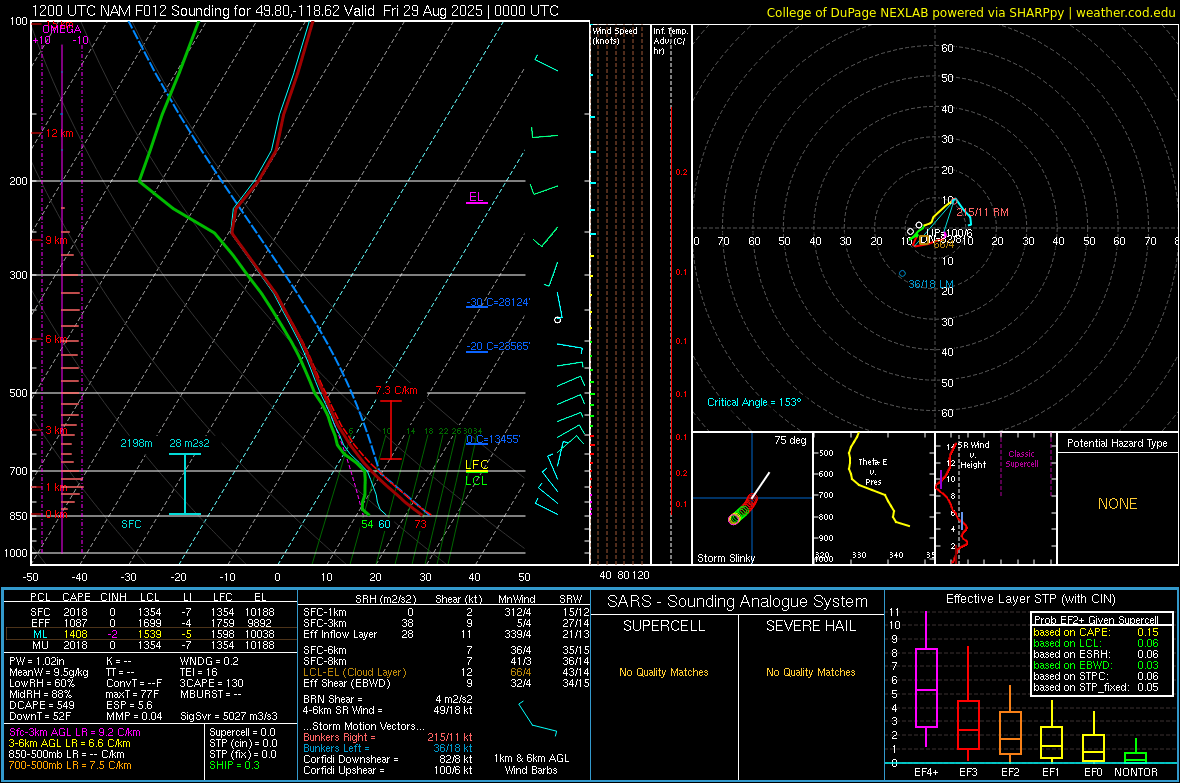
Task: Click the 36/18 LM storm motion label
Action: (931, 284)
